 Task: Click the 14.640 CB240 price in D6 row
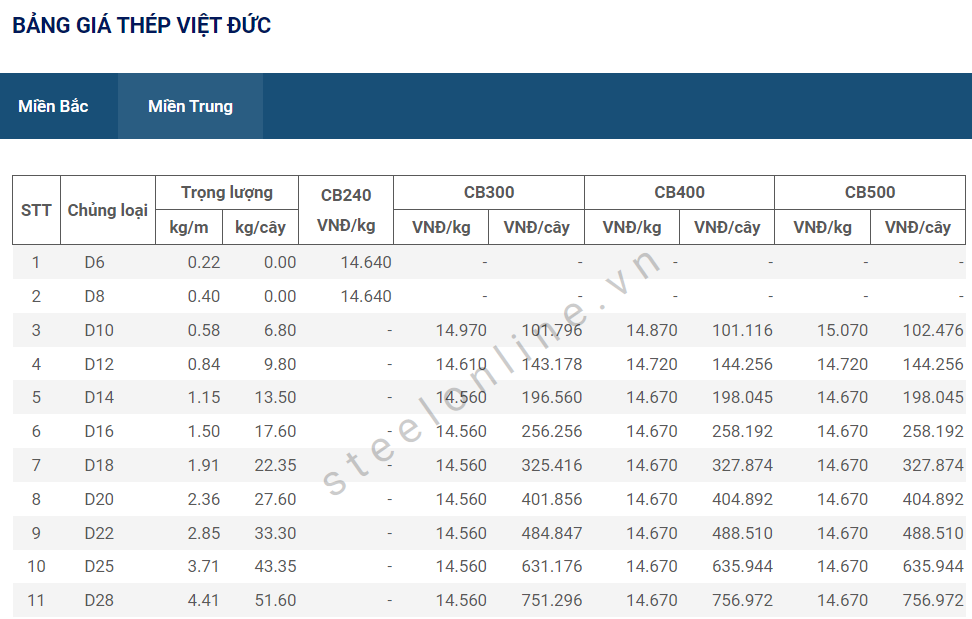click(x=366, y=263)
